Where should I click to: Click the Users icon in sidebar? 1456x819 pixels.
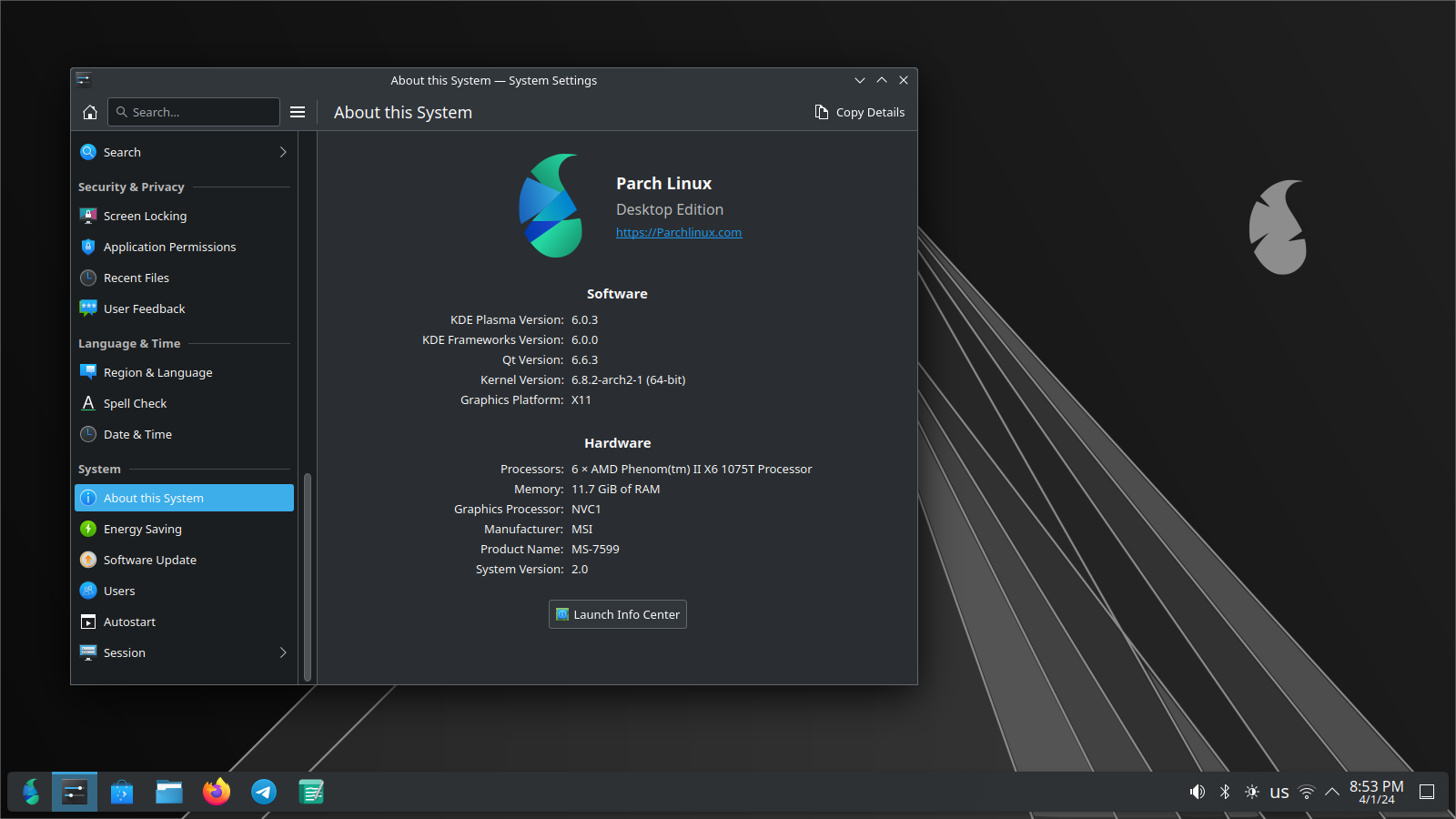click(88, 591)
